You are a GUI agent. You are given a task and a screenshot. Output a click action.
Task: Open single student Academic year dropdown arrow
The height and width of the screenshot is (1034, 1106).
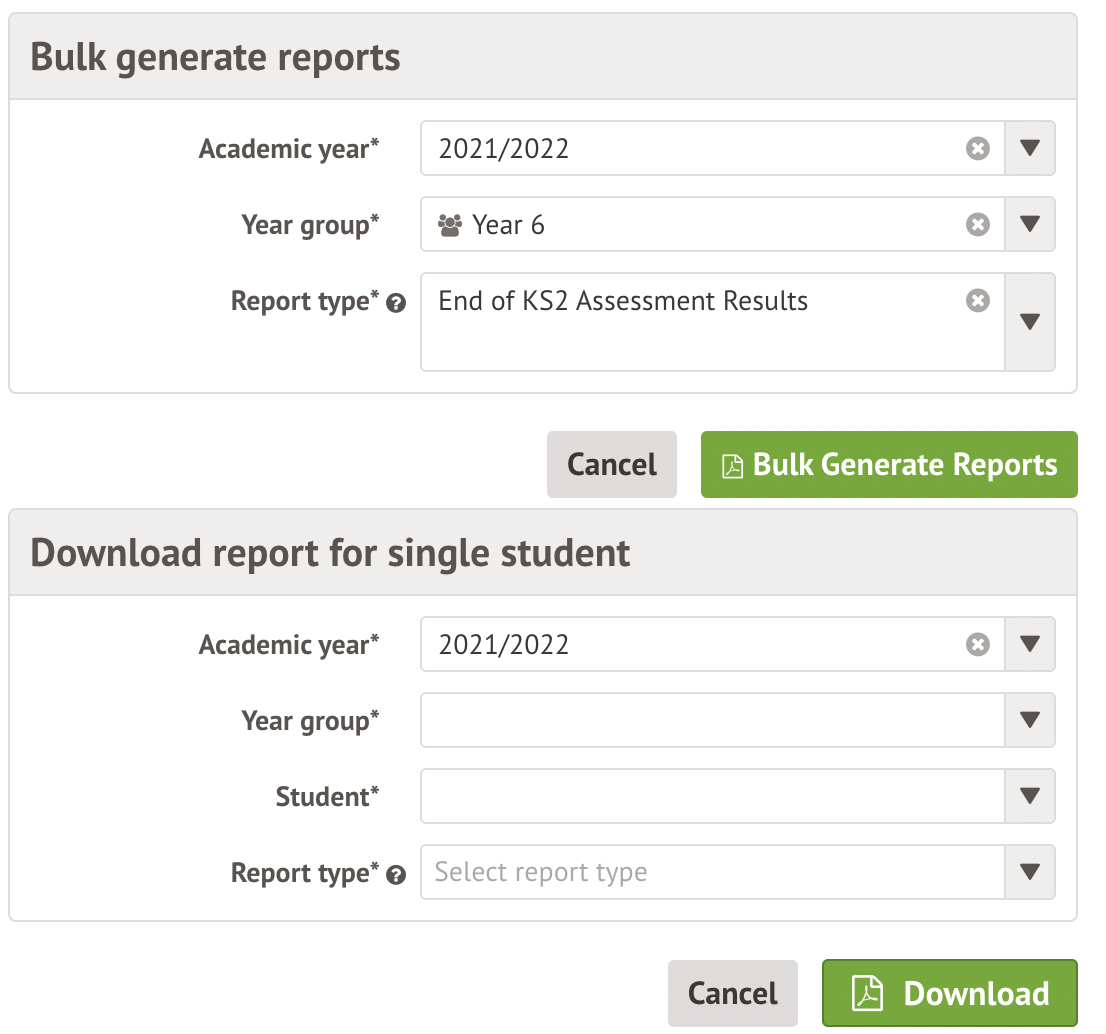1030,644
